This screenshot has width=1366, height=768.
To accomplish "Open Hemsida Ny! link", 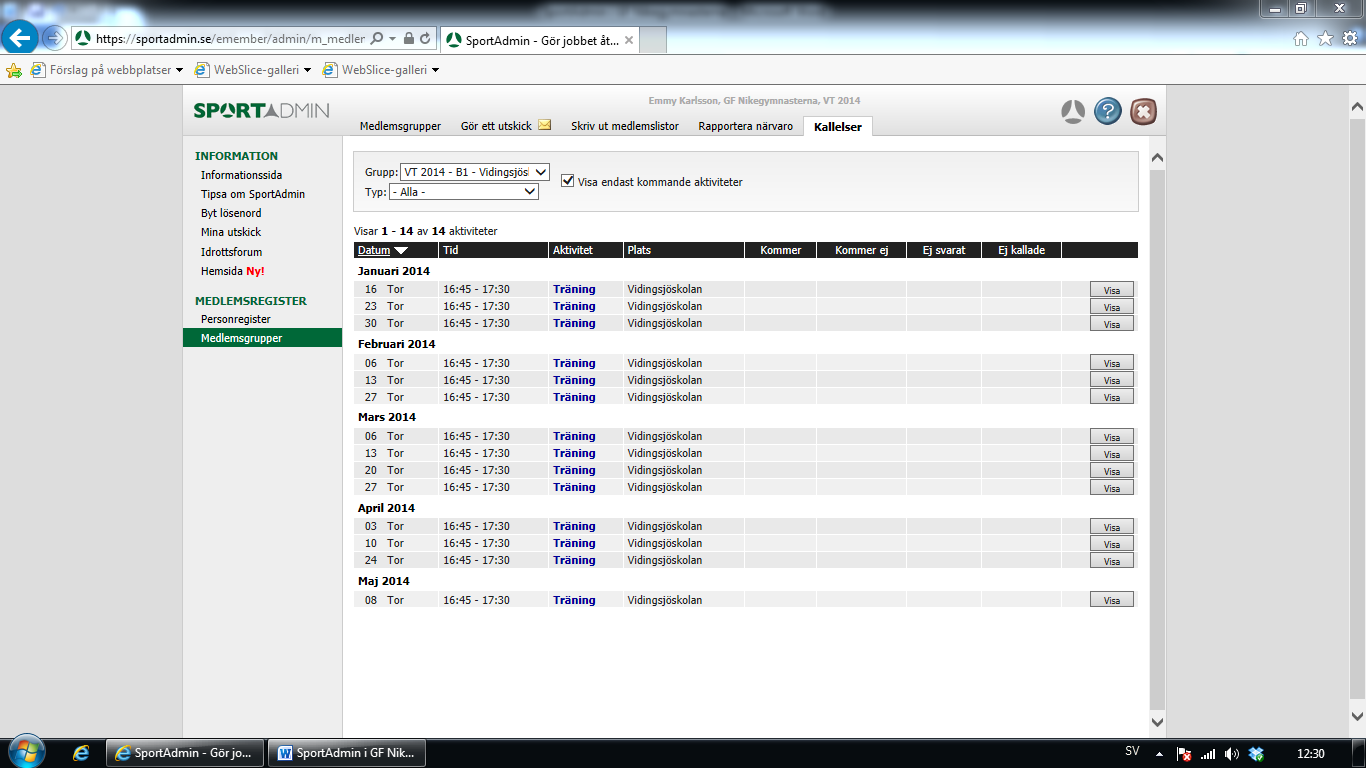I will 233,271.
